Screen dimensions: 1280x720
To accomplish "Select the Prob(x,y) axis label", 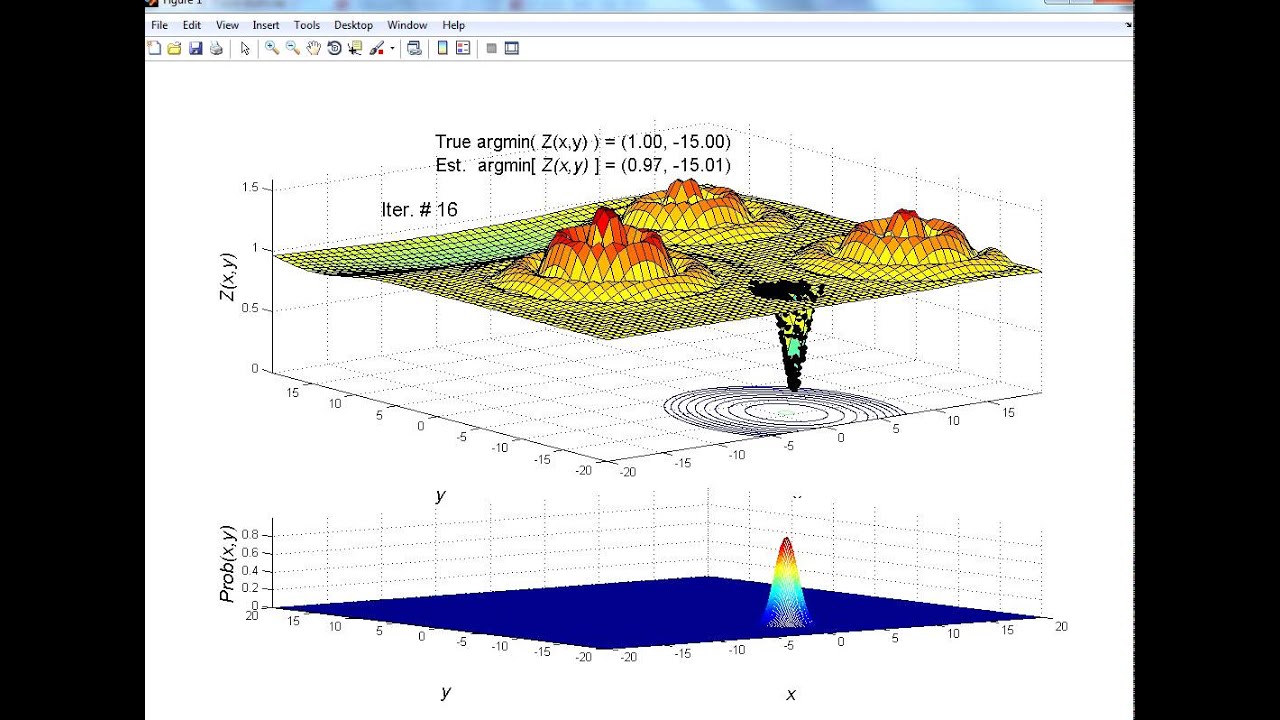I will click(x=227, y=563).
